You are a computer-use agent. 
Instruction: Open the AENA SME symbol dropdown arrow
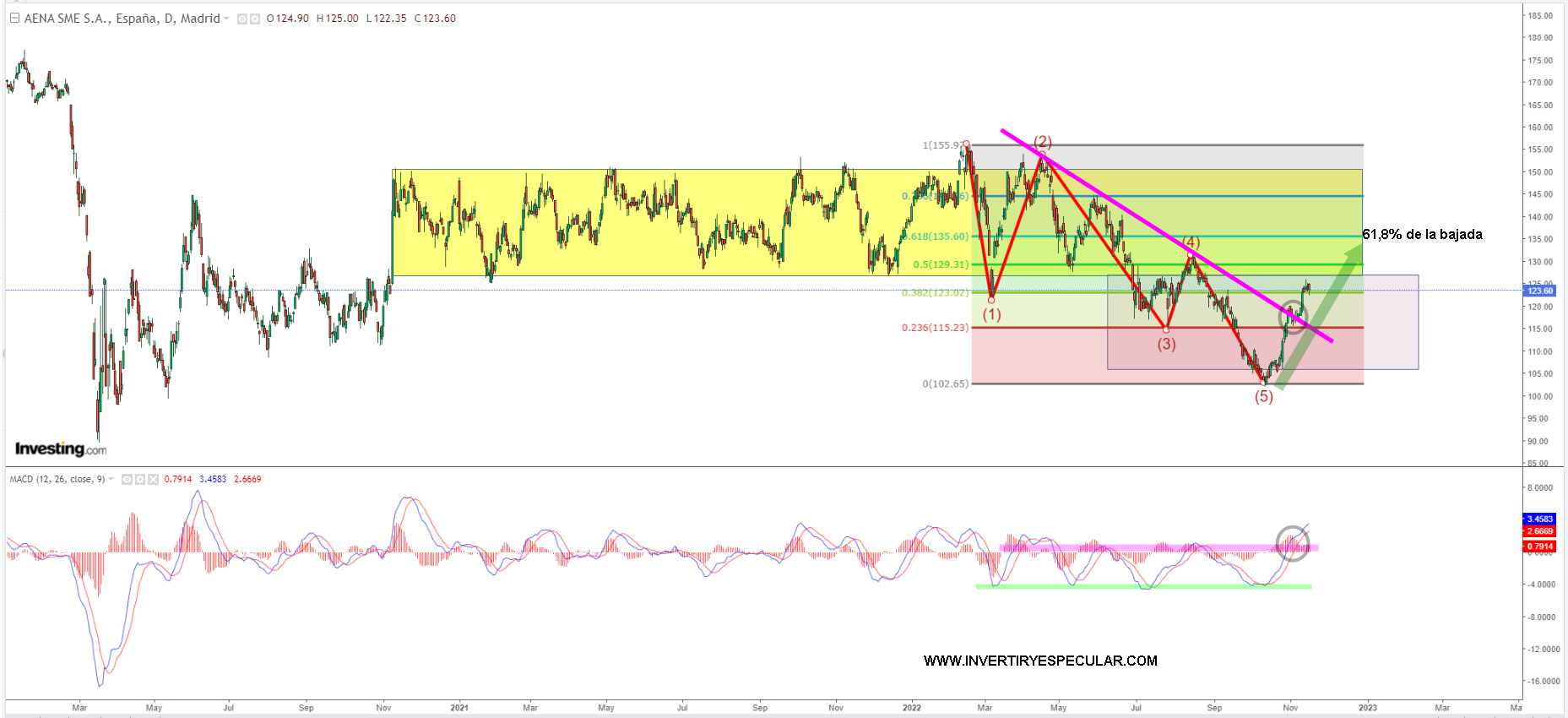click(x=226, y=19)
